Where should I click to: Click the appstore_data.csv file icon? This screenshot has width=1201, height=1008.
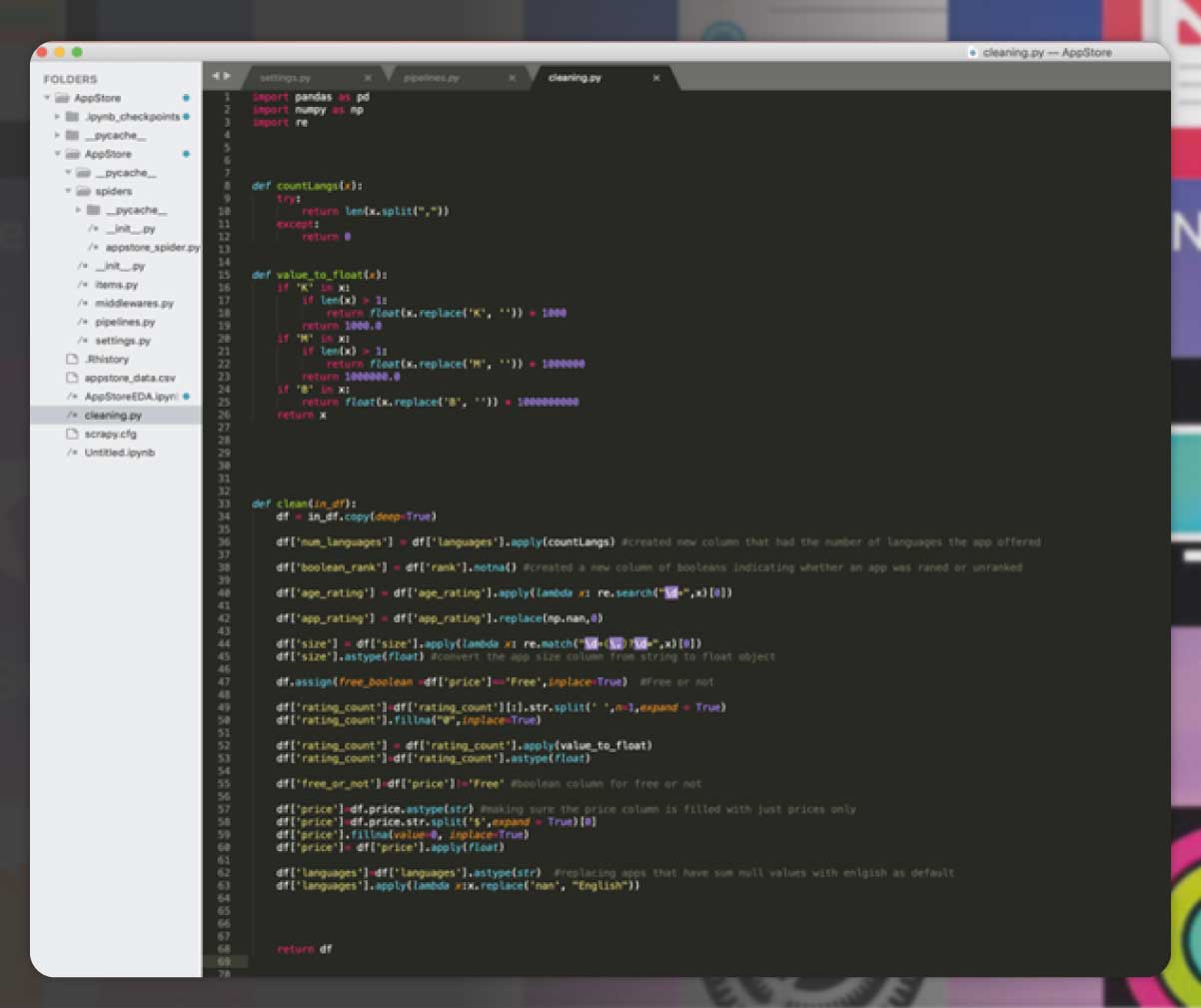(72, 378)
